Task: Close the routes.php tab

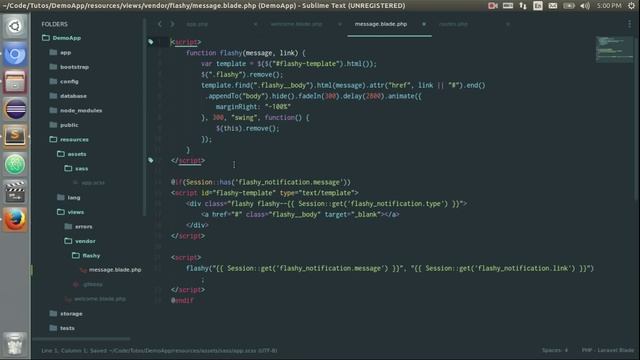Action: [508, 24]
